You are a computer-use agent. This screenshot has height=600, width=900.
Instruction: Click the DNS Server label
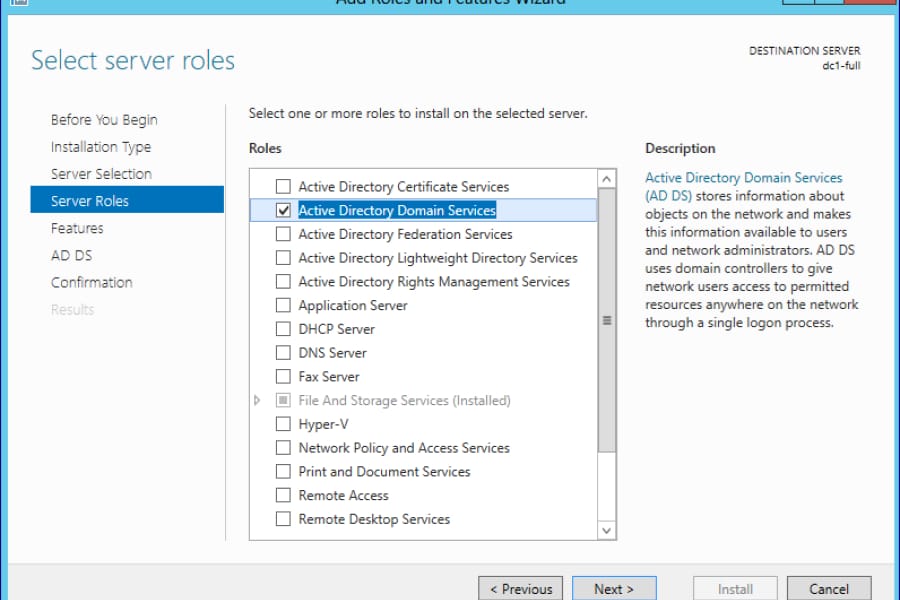pos(332,353)
